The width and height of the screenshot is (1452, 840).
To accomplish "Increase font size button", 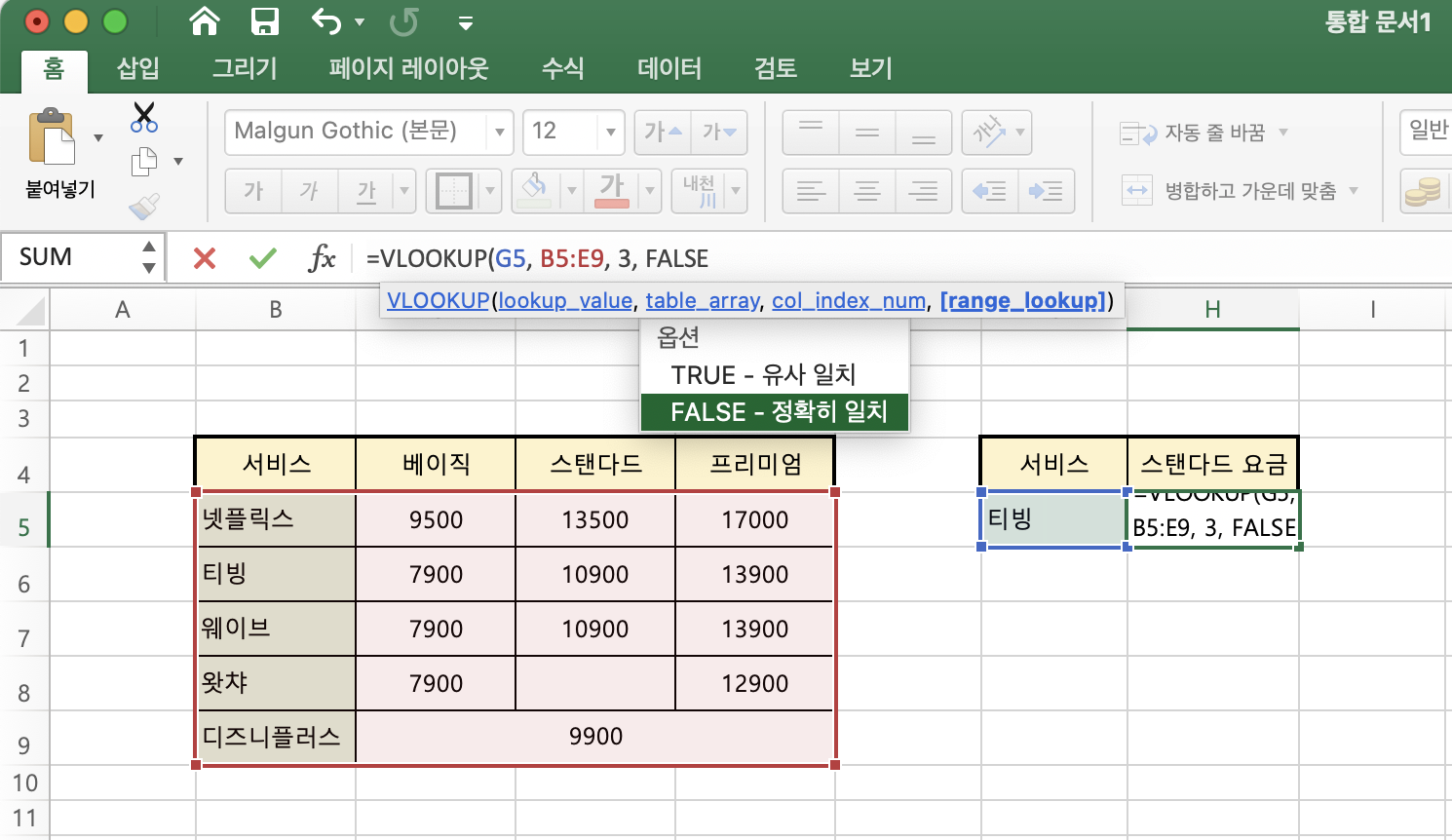I will tap(663, 132).
